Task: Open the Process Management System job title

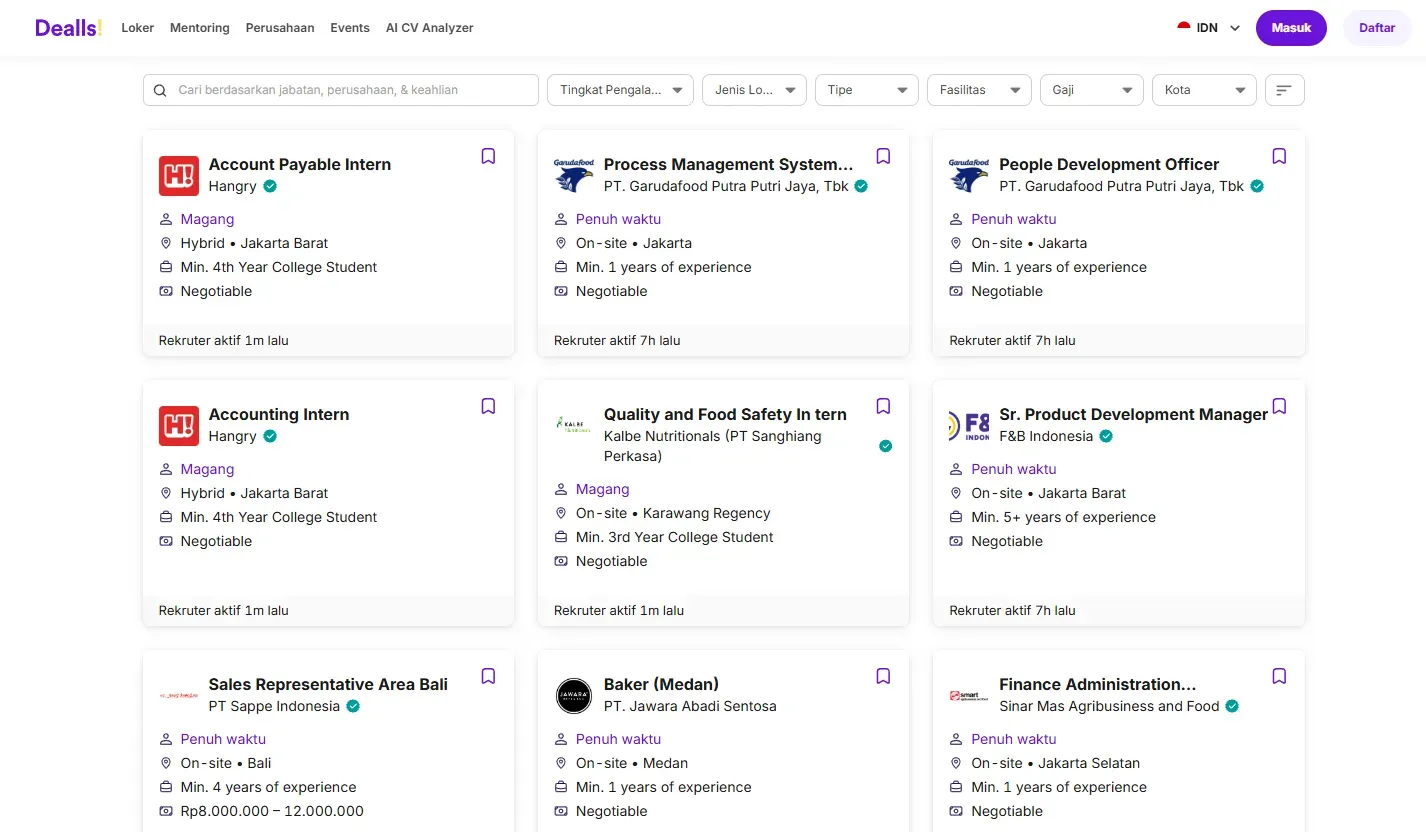Action: [729, 164]
